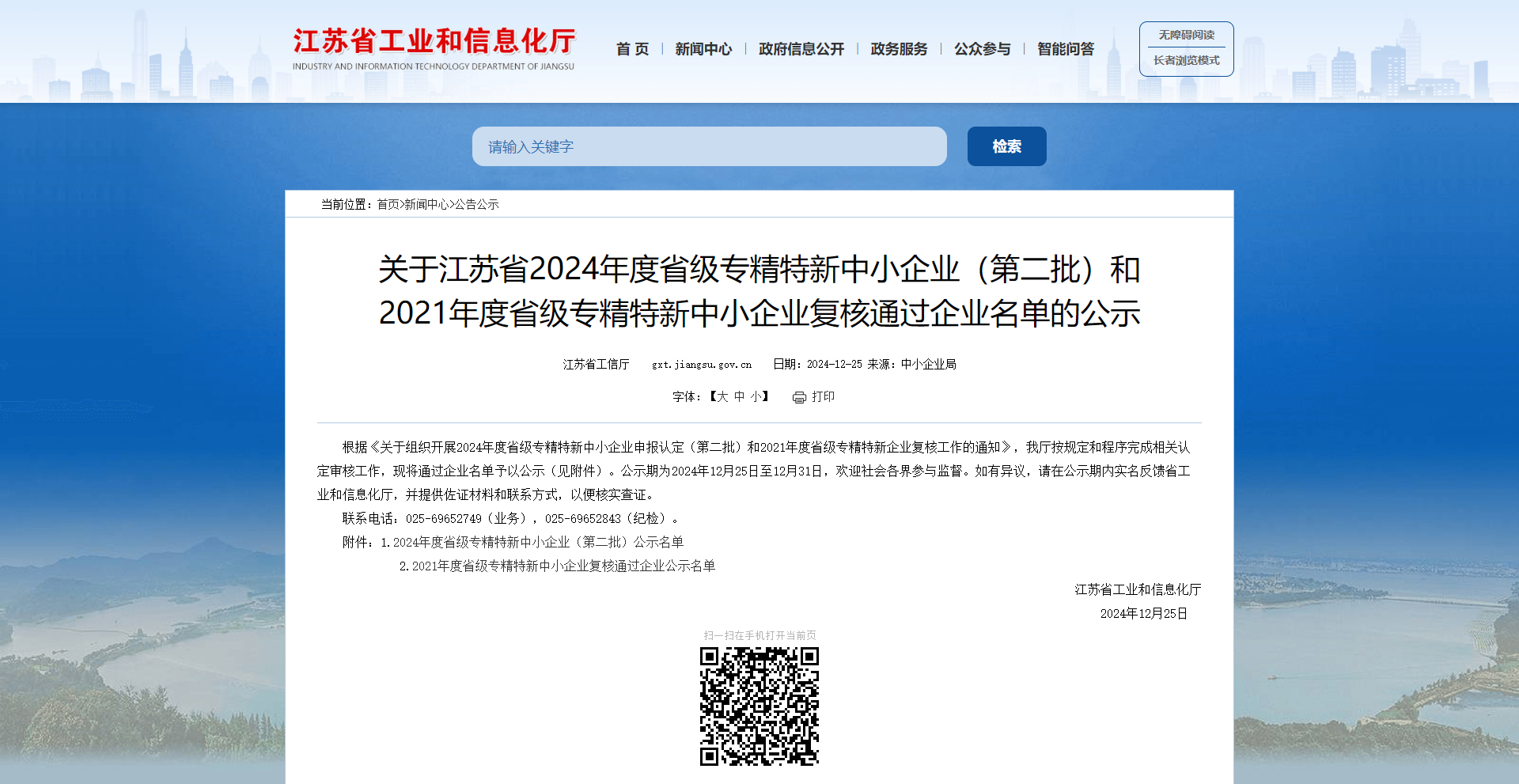
Task: Click the 打印 print link
Action: (x=823, y=396)
